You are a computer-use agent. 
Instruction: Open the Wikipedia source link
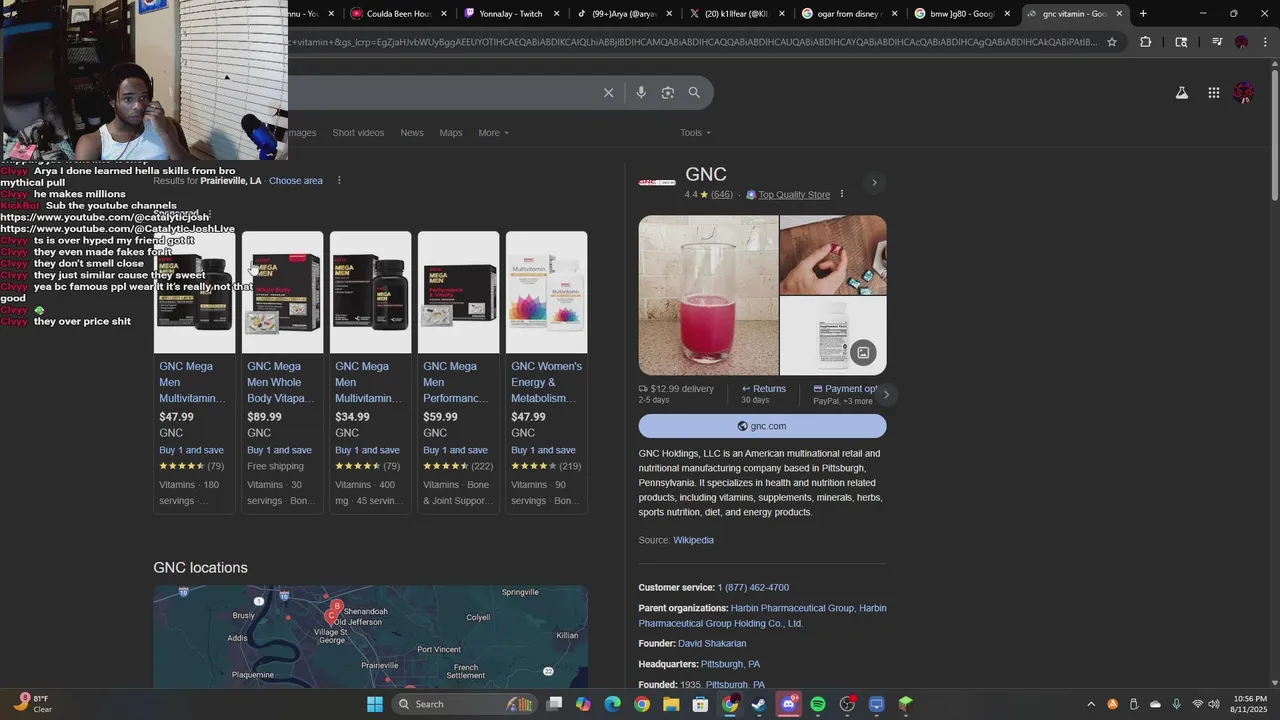pyautogui.click(x=693, y=540)
